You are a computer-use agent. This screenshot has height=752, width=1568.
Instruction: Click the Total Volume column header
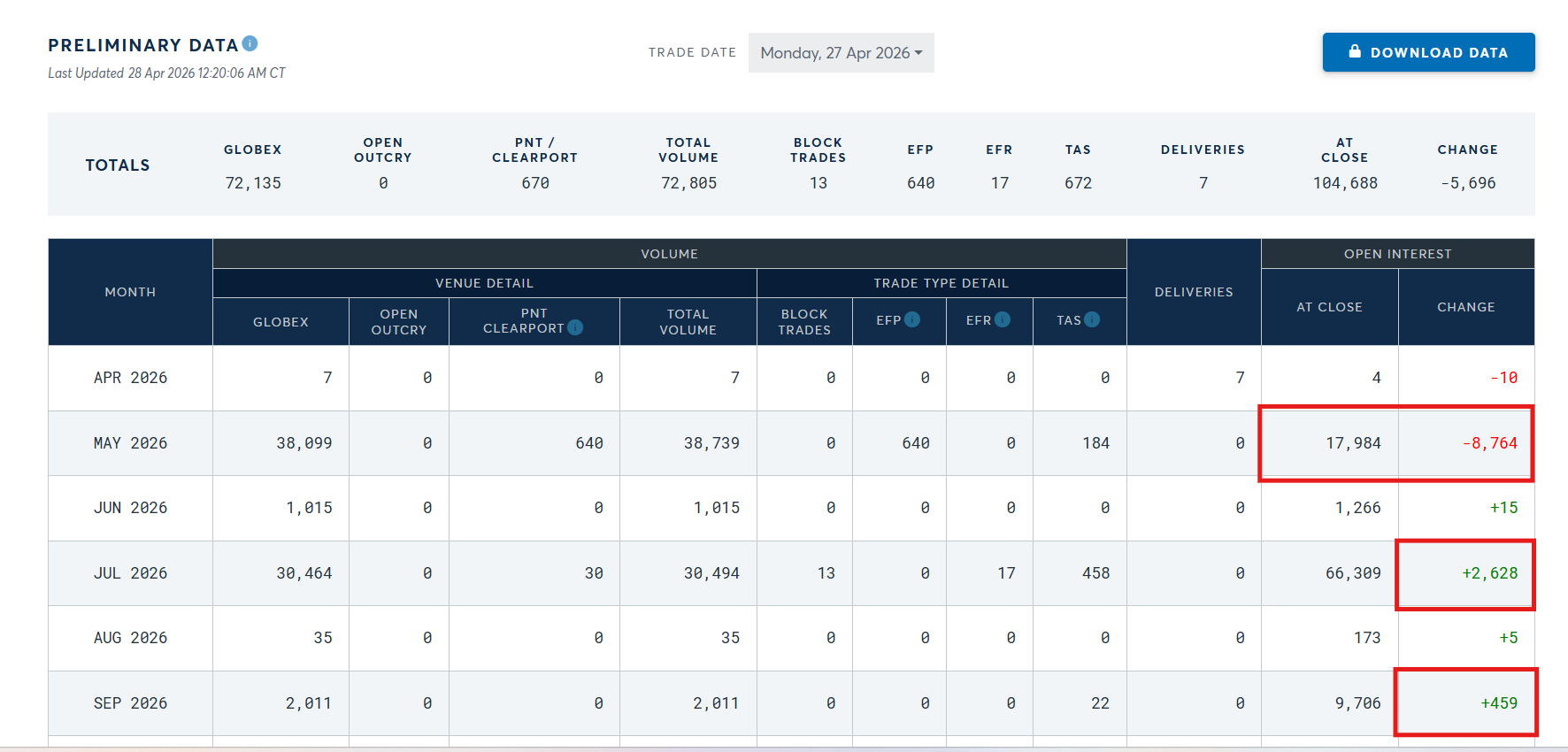click(x=688, y=322)
